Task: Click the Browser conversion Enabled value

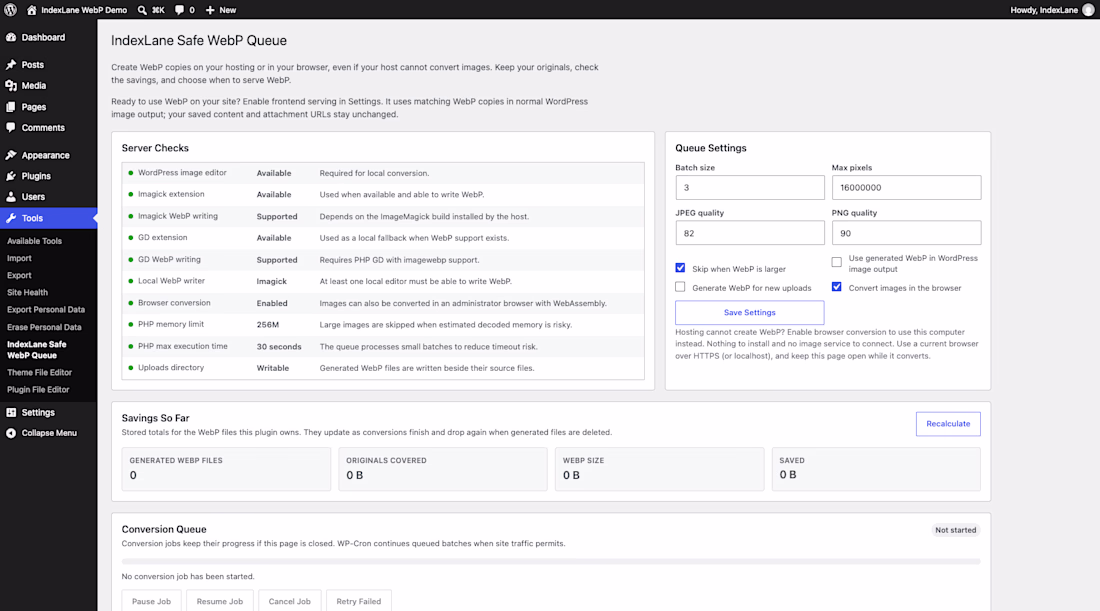Action: pyautogui.click(x=271, y=303)
